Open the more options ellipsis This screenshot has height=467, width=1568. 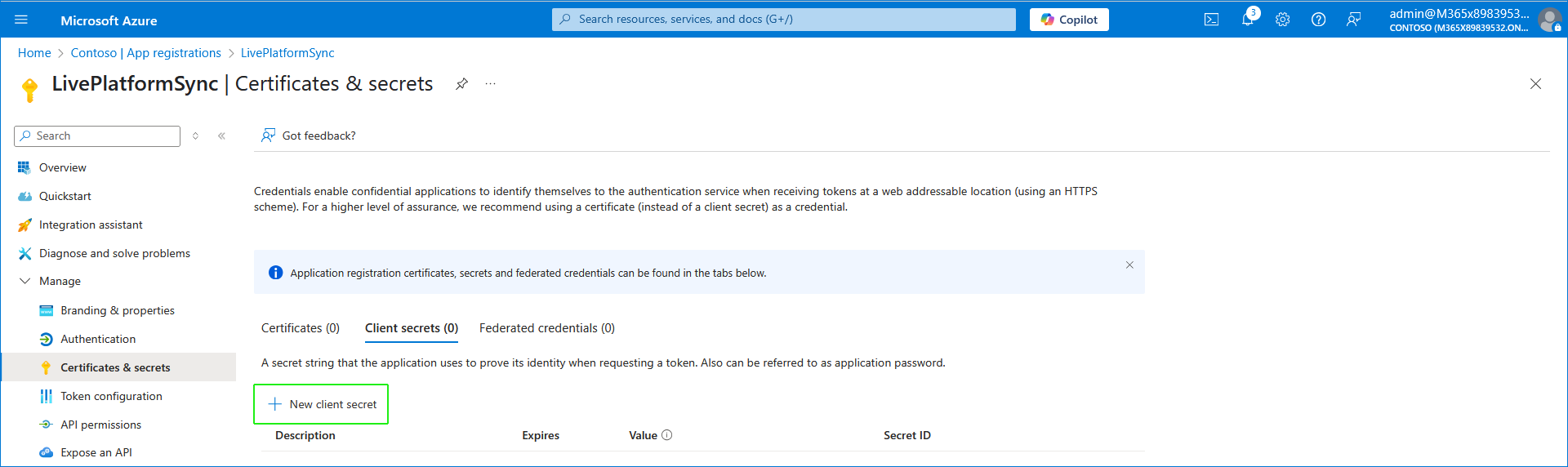coord(490,83)
